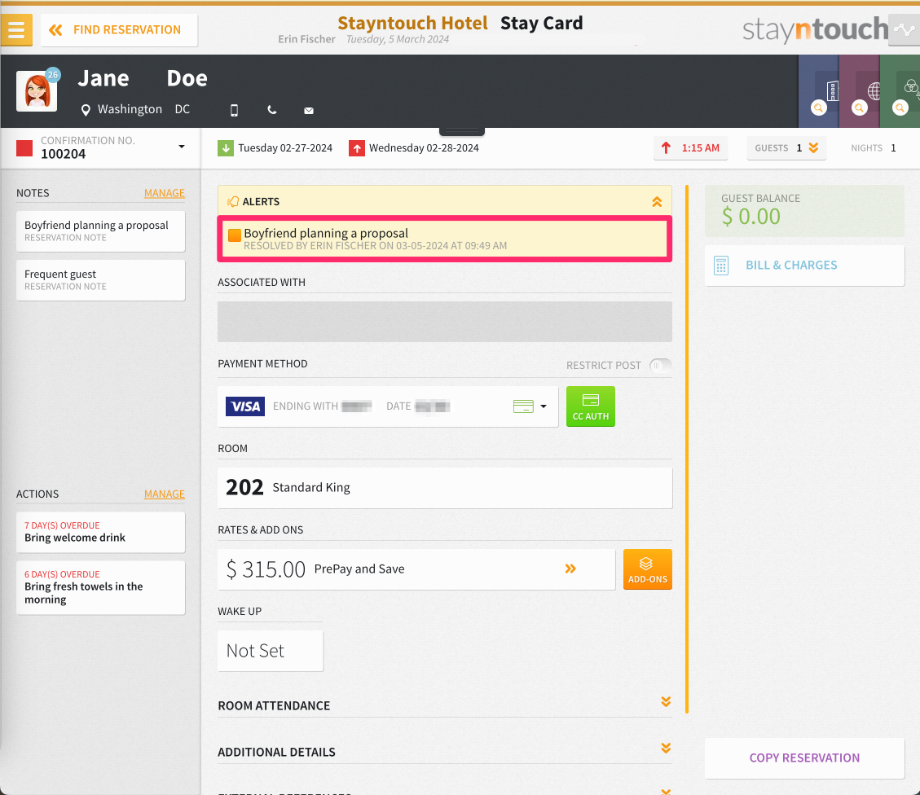Go back to Find Reservation
The height and width of the screenshot is (795, 920).
click(119, 29)
